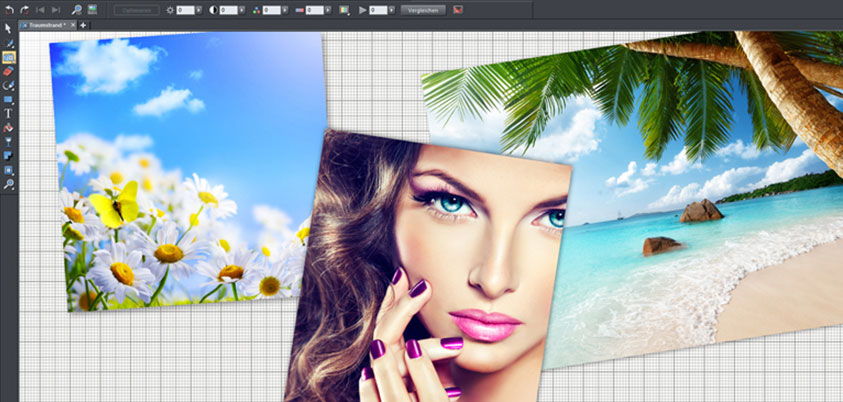Open the grey triangle value dropdown arrow
Viewport: 843px width, 402px height.
(x=391, y=10)
